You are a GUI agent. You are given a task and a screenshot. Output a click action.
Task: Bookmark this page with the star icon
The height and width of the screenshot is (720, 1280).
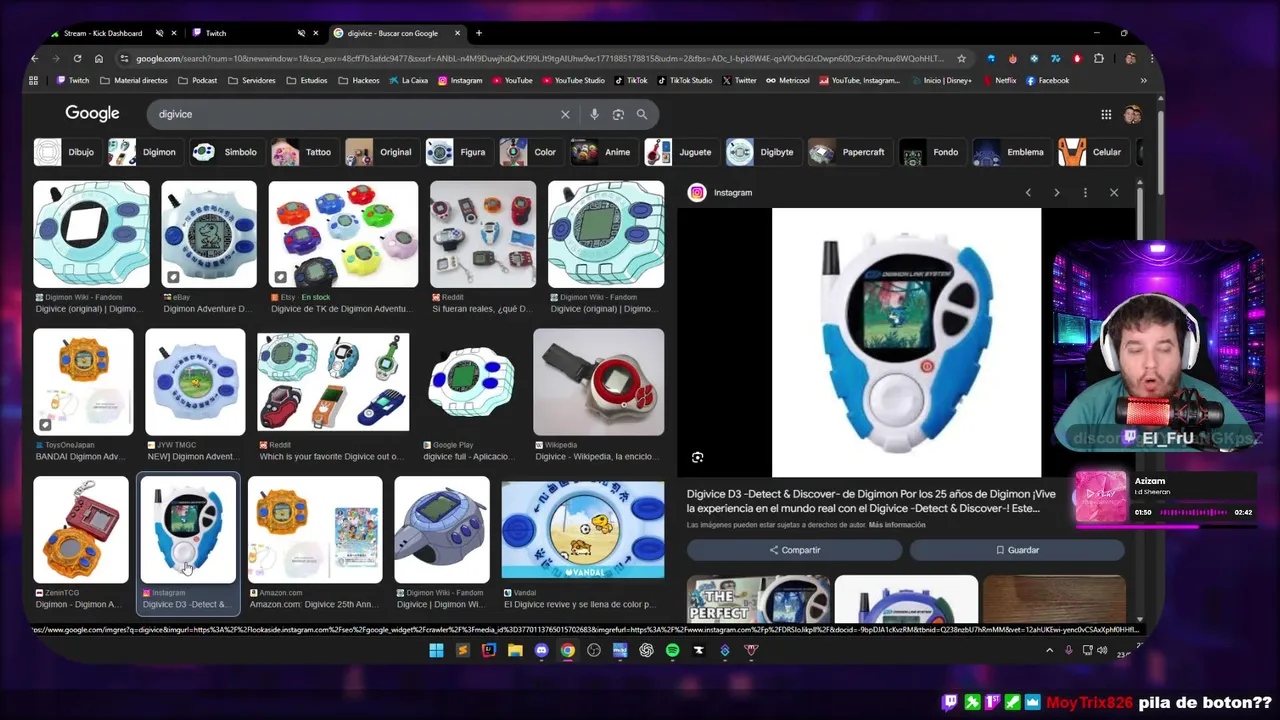[961, 58]
